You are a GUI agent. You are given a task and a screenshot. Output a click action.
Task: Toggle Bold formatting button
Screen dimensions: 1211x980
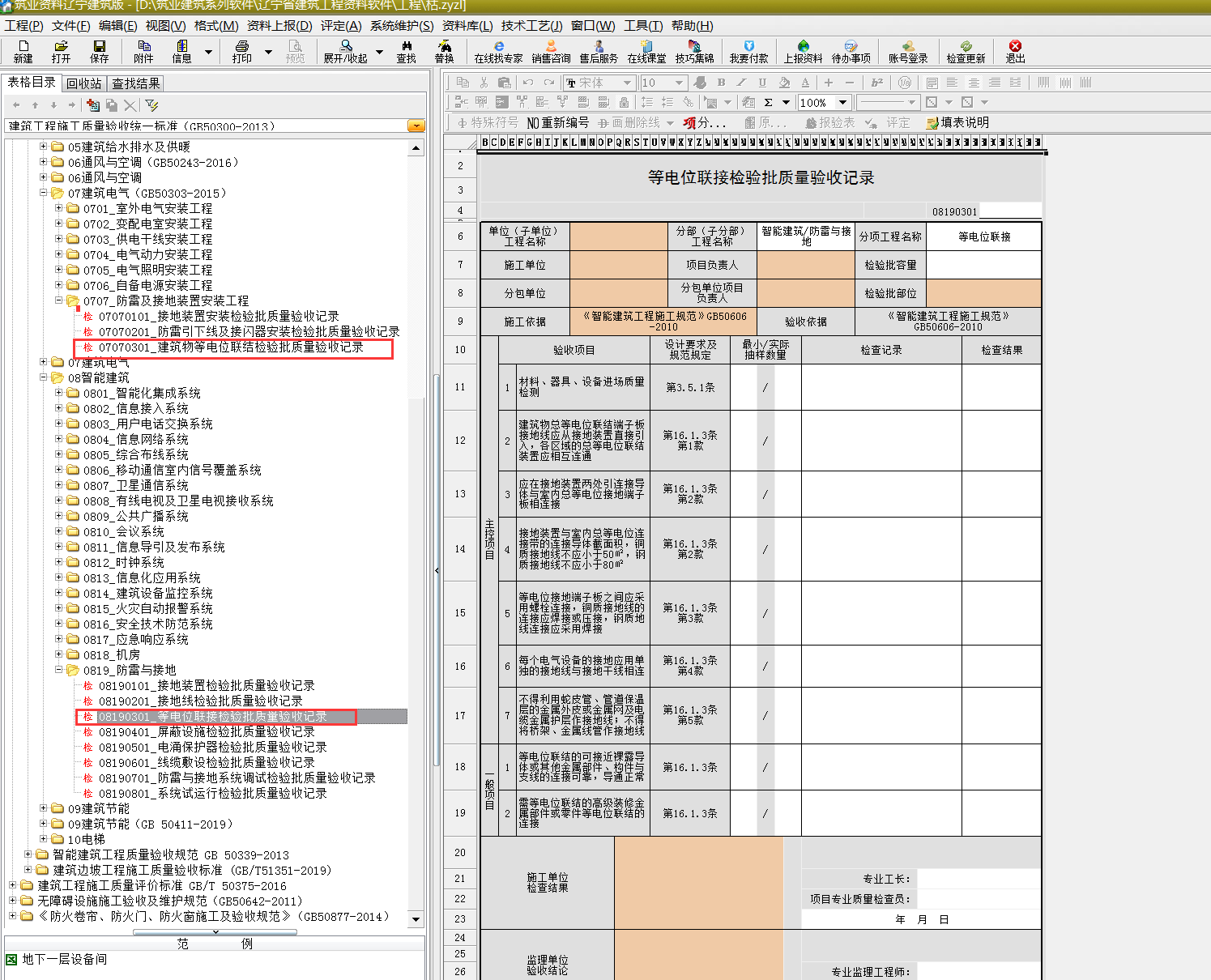(721, 83)
